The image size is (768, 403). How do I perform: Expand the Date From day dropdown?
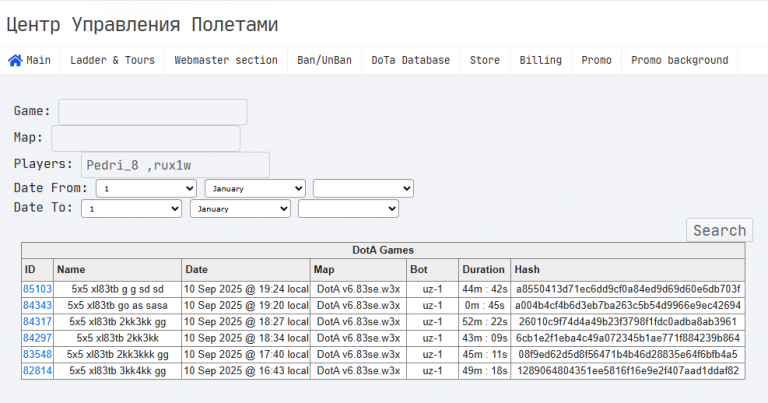tap(146, 189)
